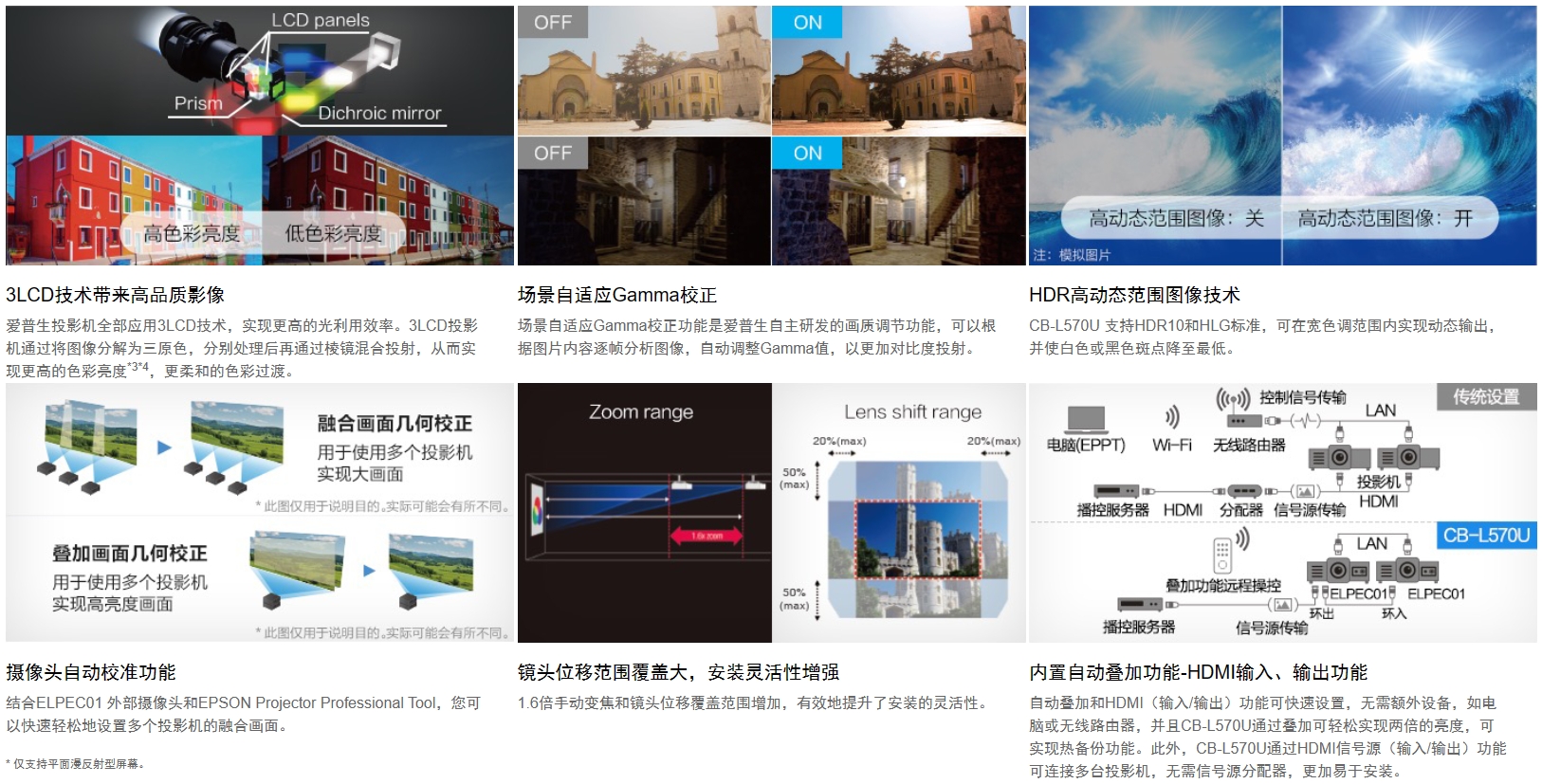1542x784 pixels.
Task: Click the blue arrow in the 叠加画面几何校正 diagram
Action: (369, 571)
